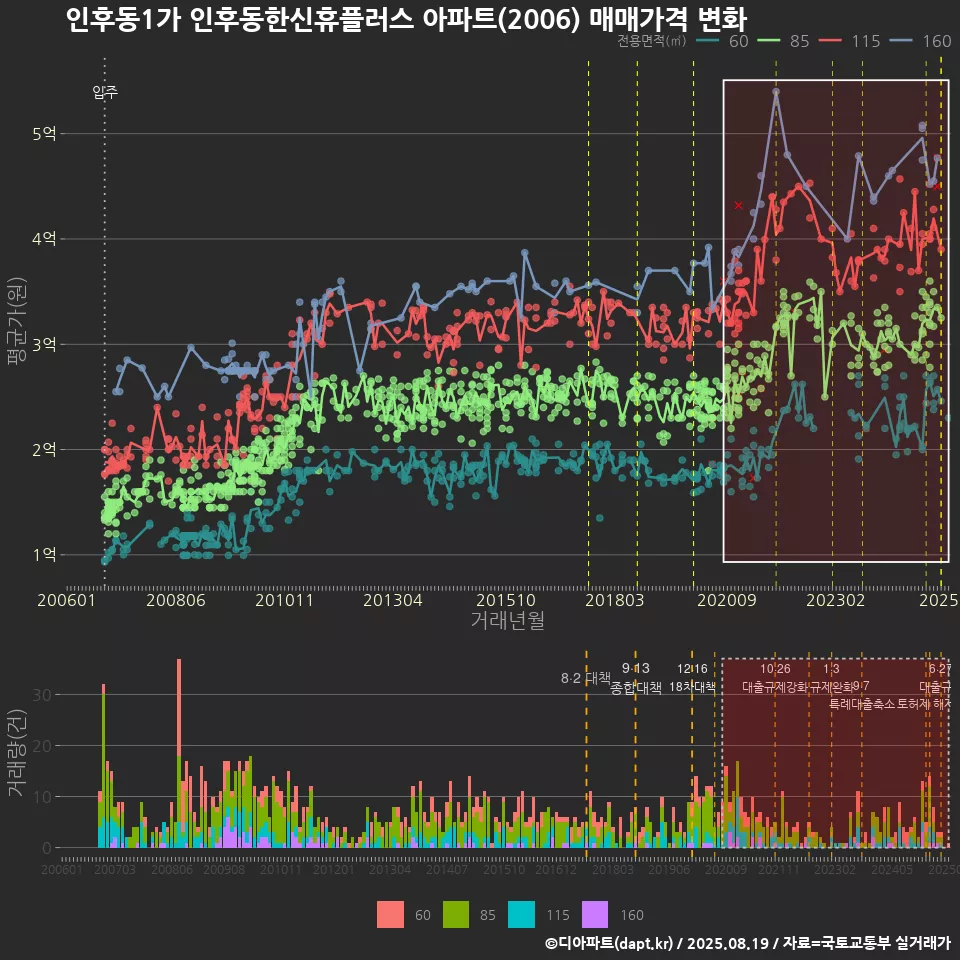Image resolution: width=960 pixels, height=960 pixels.
Task: Click the '201803' price chart x-axis label
Action: tap(614, 600)
